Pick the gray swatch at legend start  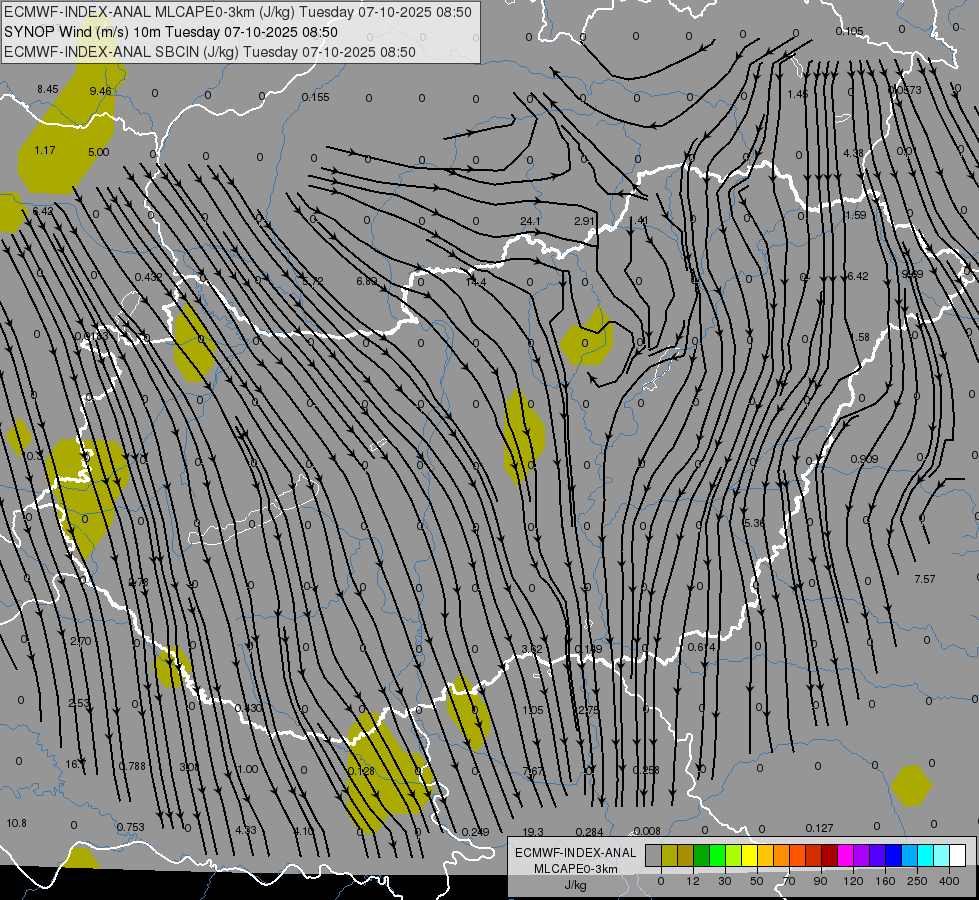point(654,855)
